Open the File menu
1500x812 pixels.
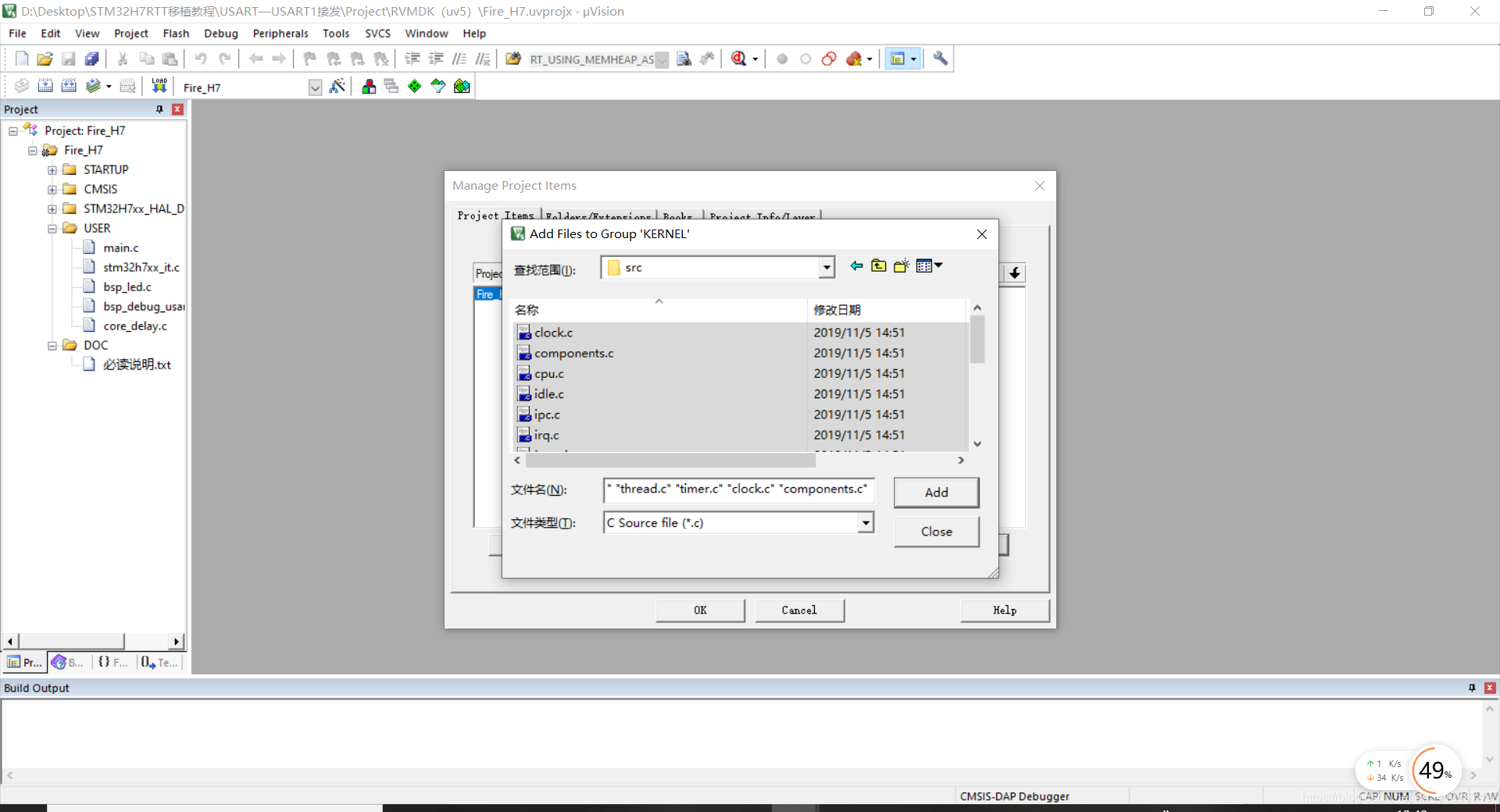point(17,34)
